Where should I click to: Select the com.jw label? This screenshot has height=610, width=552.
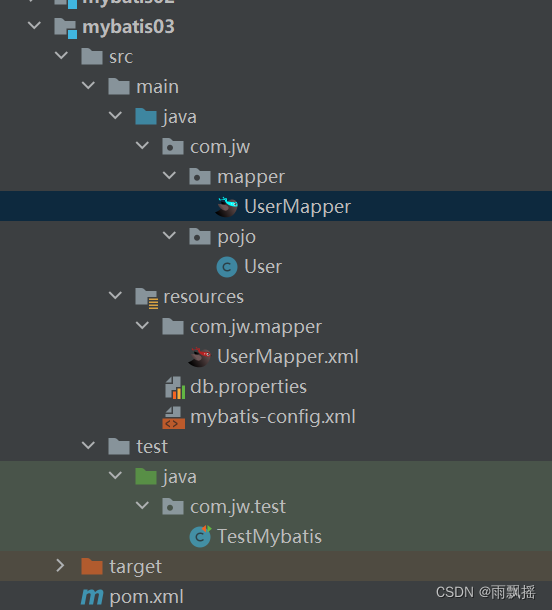(x=220, y=147)
